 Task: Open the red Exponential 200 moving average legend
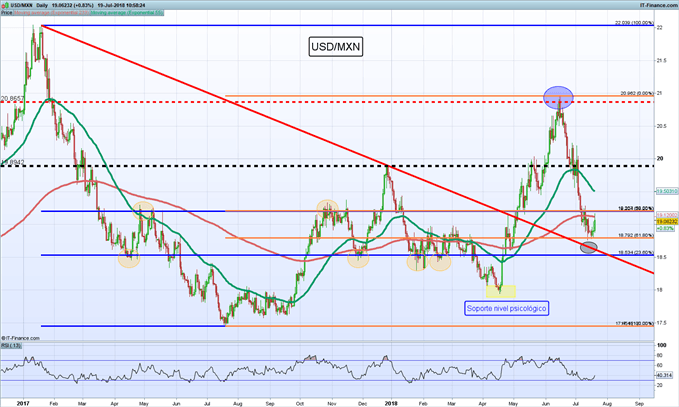51,13
